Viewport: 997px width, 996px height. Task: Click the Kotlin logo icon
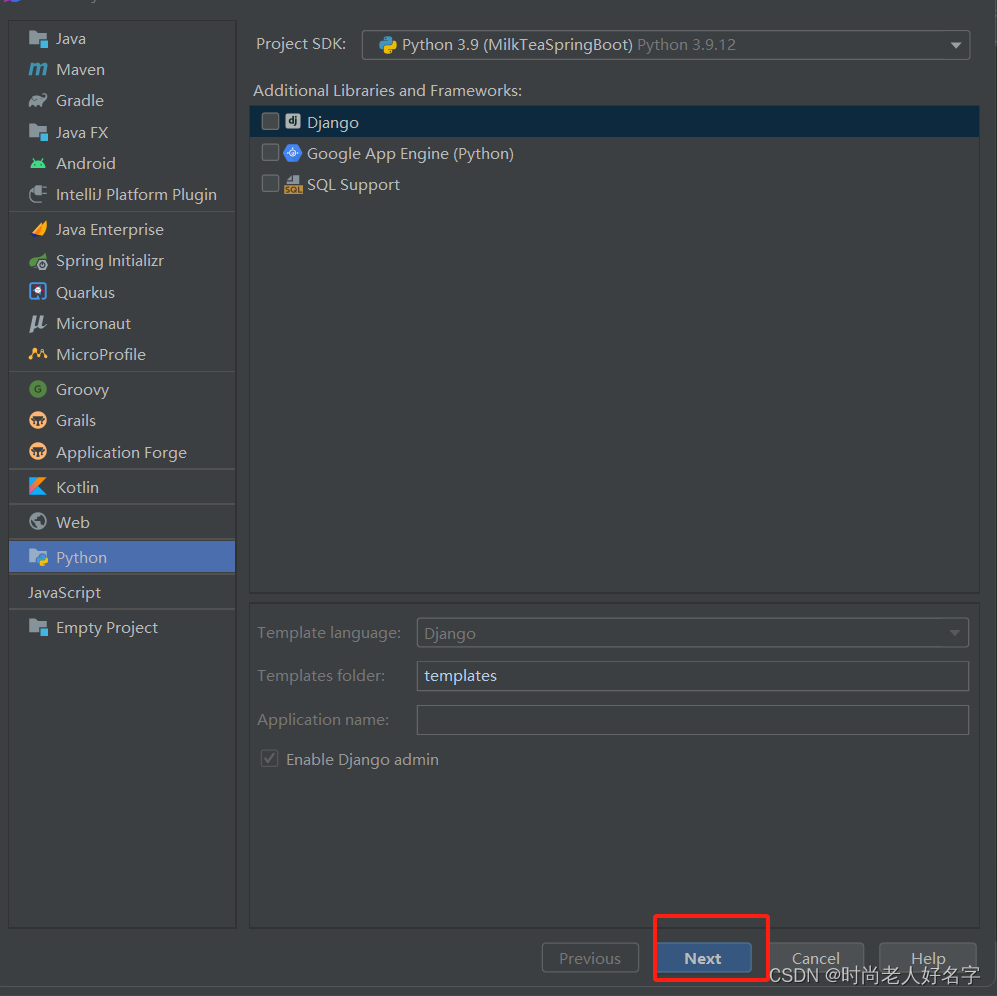tap(38, 487)
